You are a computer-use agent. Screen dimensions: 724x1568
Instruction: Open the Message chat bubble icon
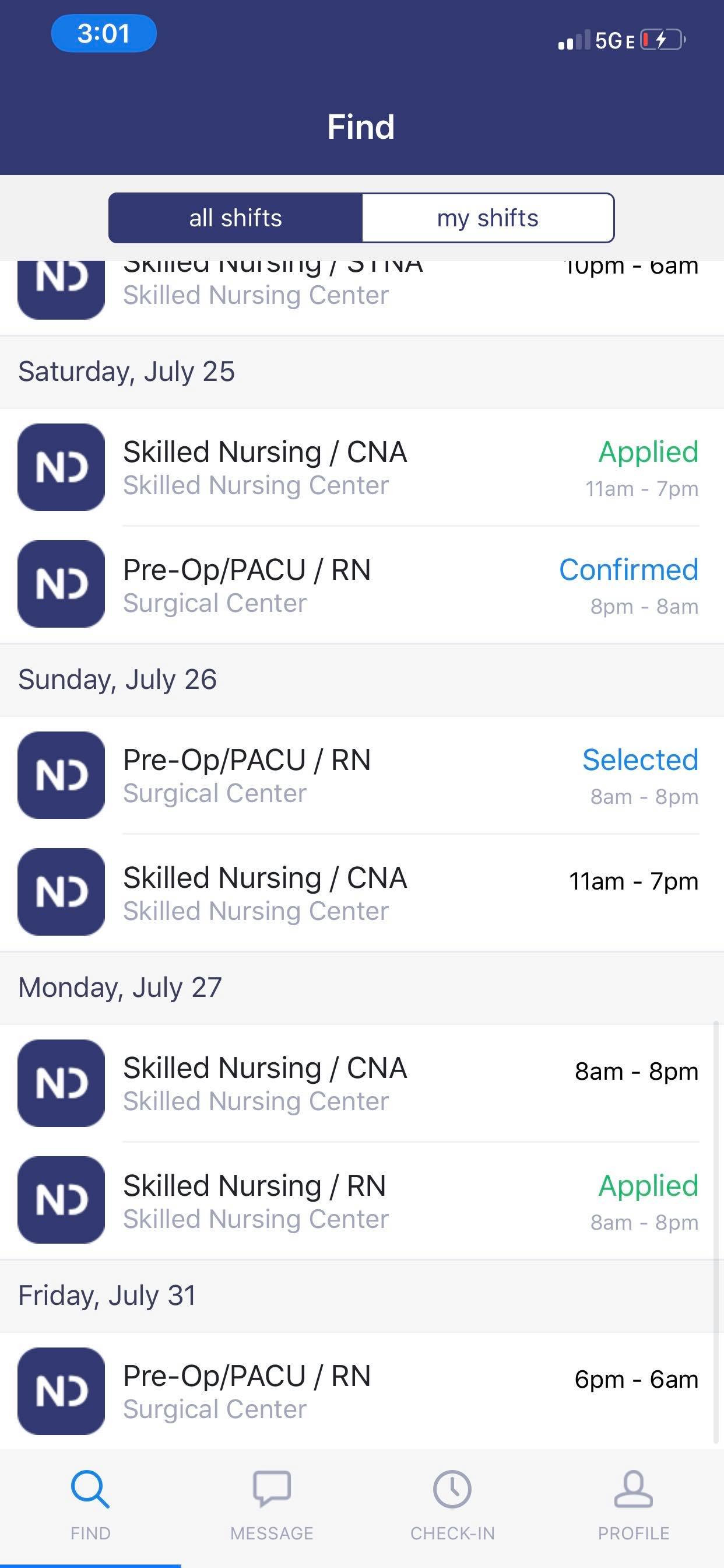pyautogui.click(x=271, y=1489)
